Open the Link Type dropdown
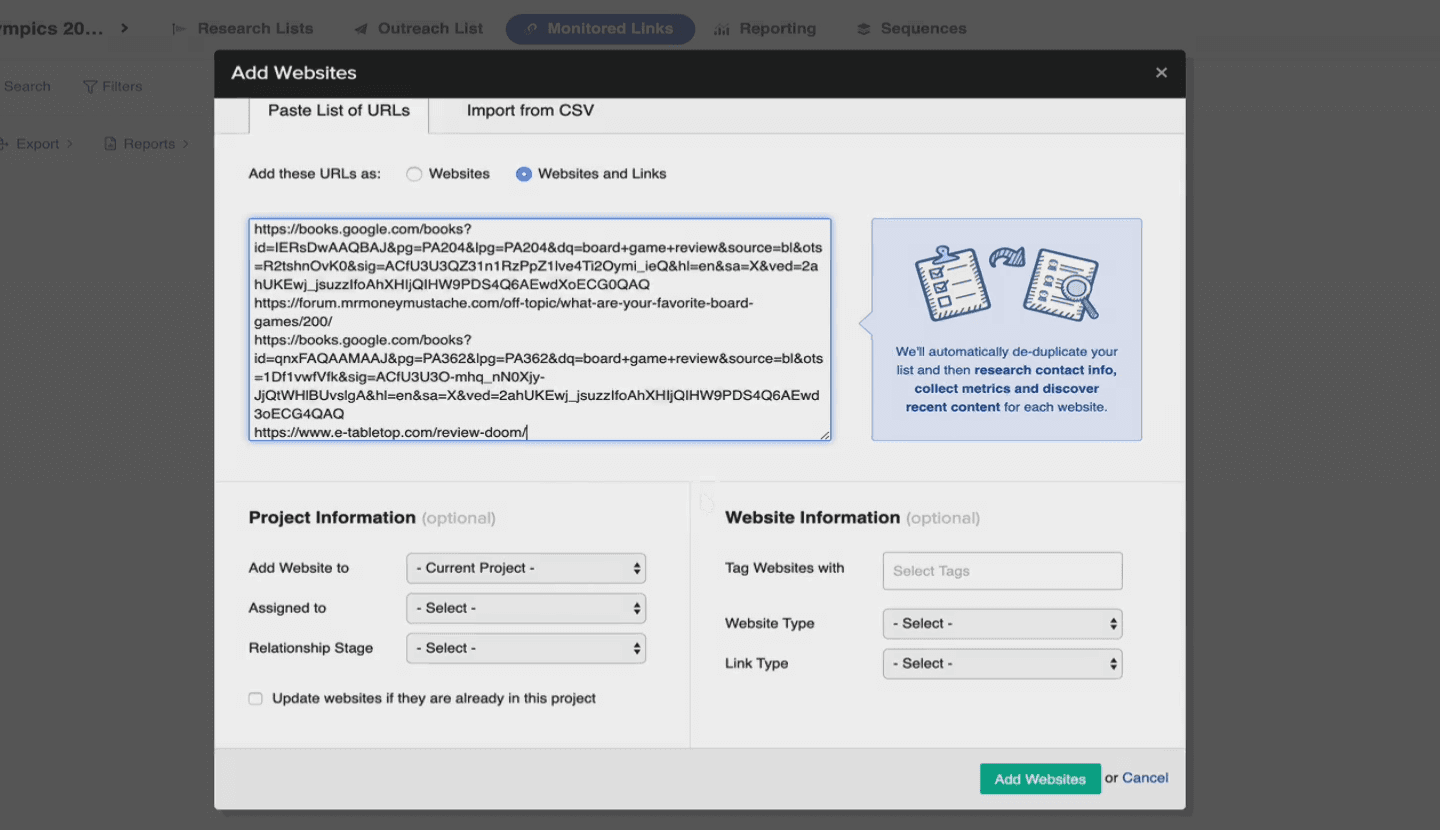Image resolution: width=1440 pixels, height=830 pixels. point(1002,663)
